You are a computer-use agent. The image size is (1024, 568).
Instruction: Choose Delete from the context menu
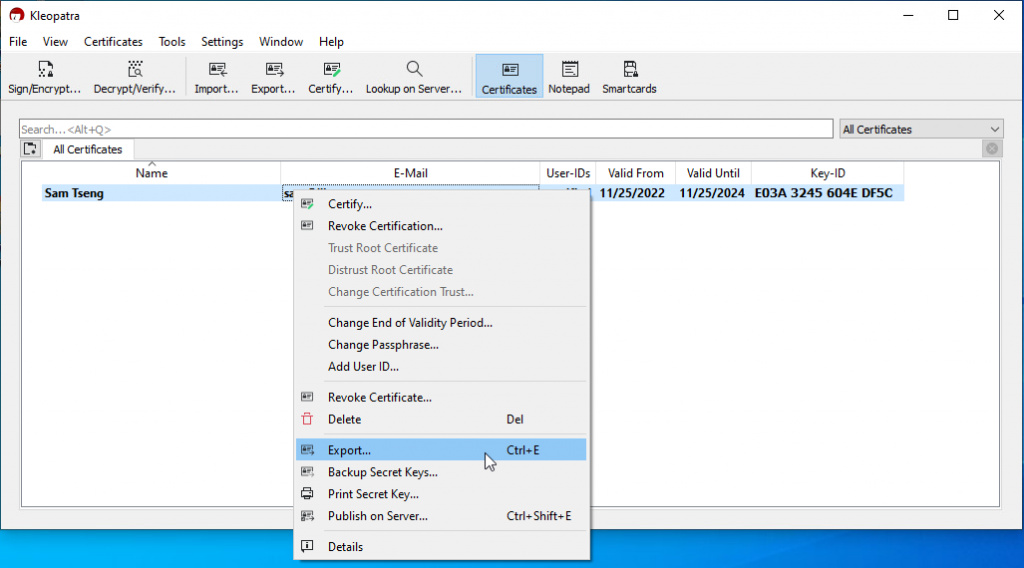pyautogui.click(x=441, y=419)
